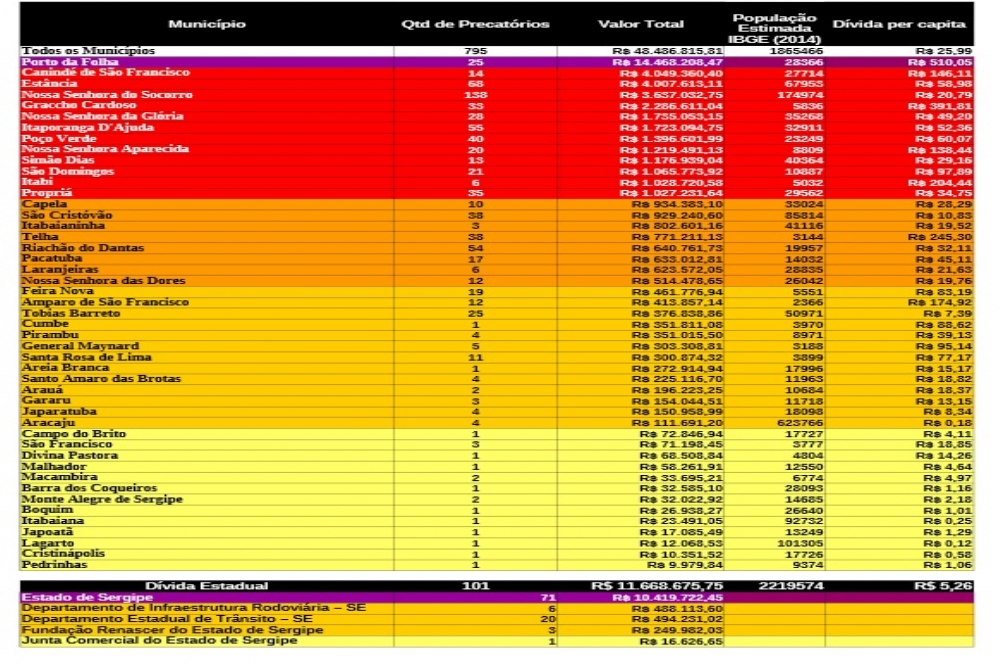This screenshot has width=1000, height=664.
Task: Click the Dívida per capita header
Action: click(898, 24)
